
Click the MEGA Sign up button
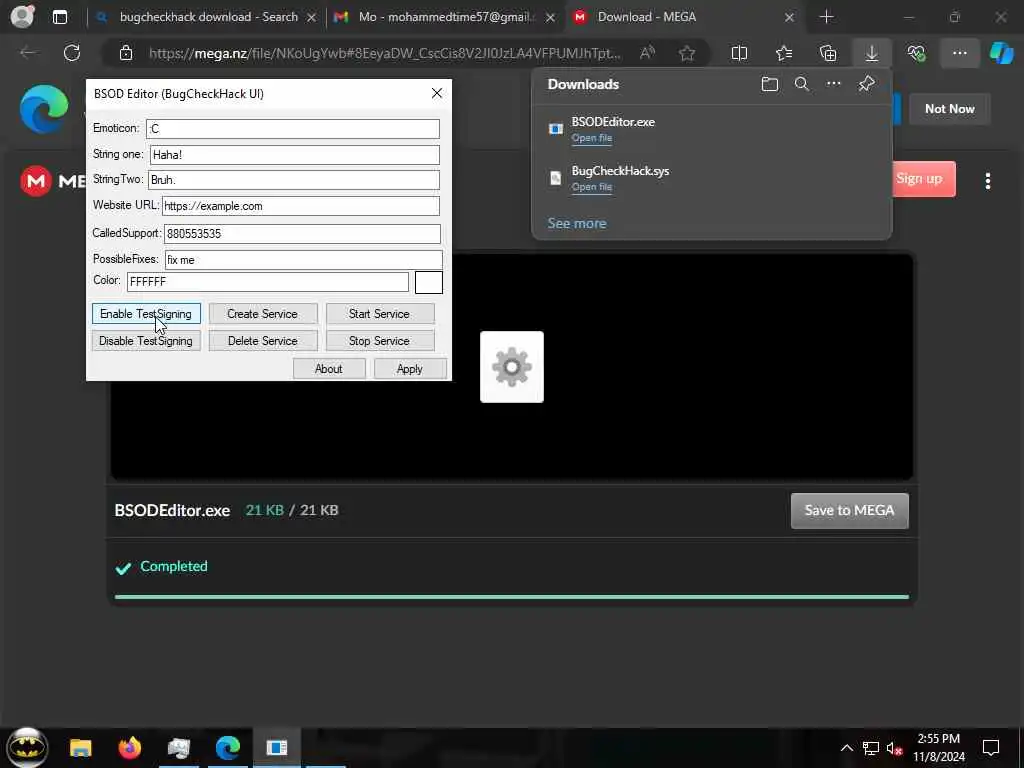(x=919, y=179)
